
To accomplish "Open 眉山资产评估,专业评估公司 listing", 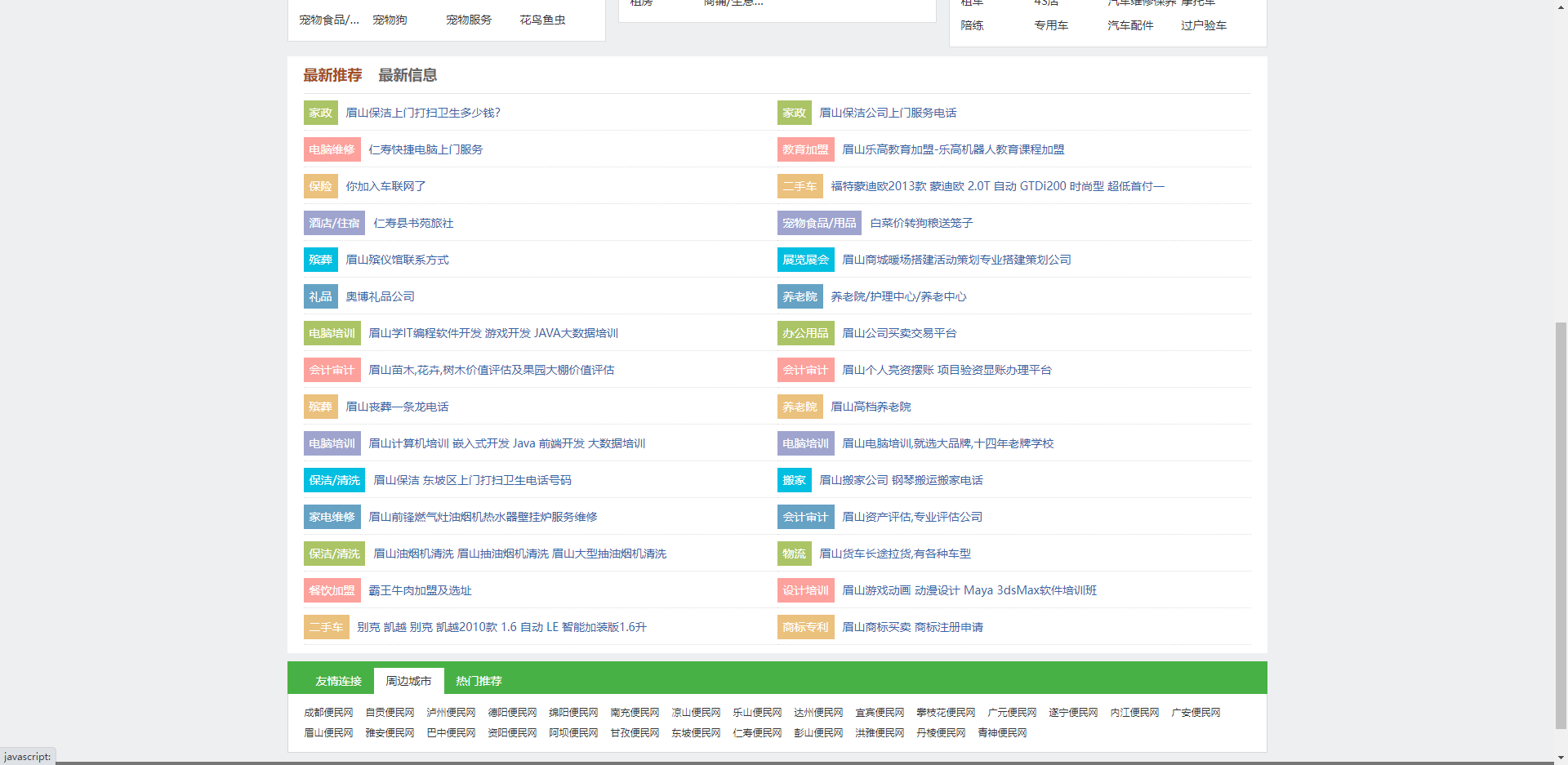I will [x=912, y=517].
